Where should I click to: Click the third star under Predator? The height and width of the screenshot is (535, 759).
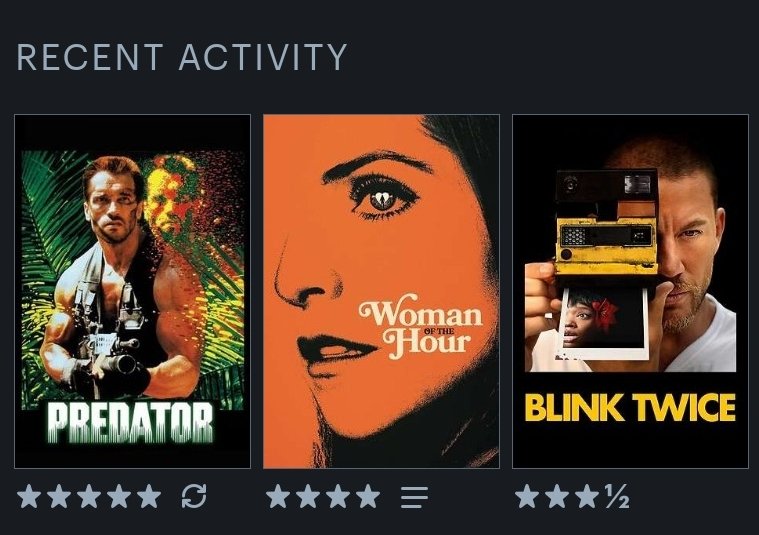point(89,496)
